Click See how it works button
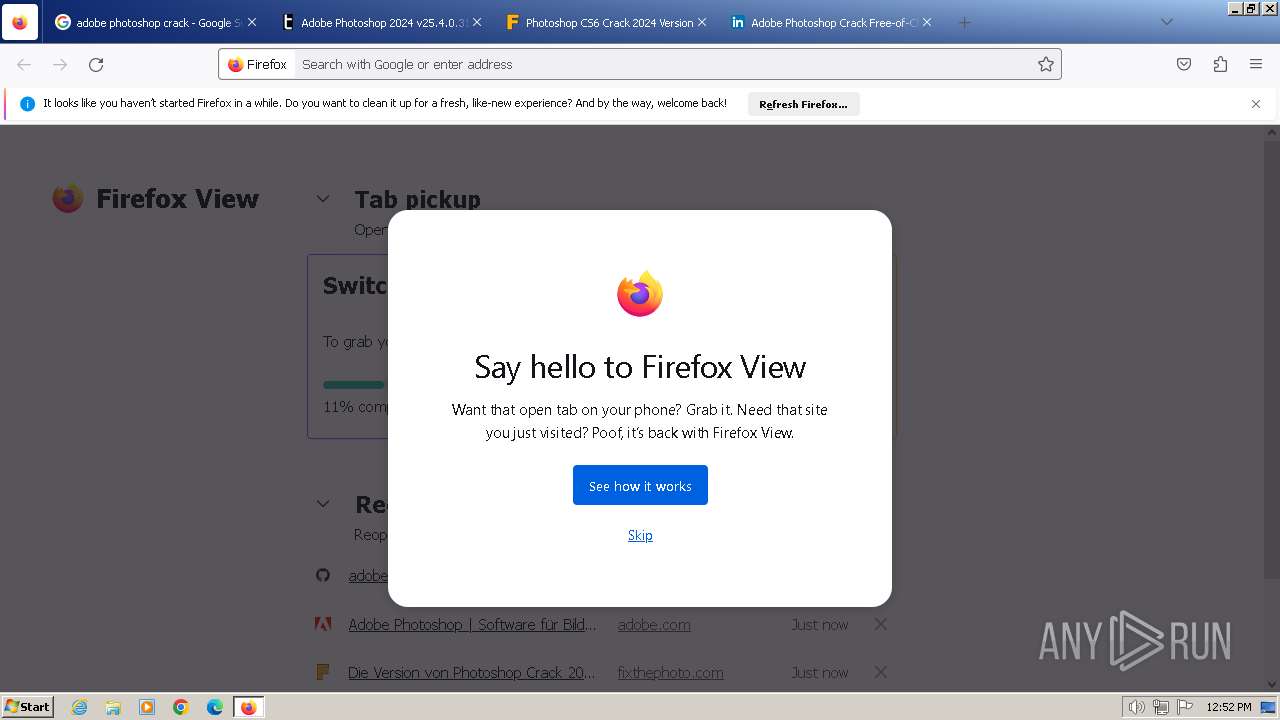Image resolution: width=1280 pixels, height=720 pixels. click(x=640, y=485)
